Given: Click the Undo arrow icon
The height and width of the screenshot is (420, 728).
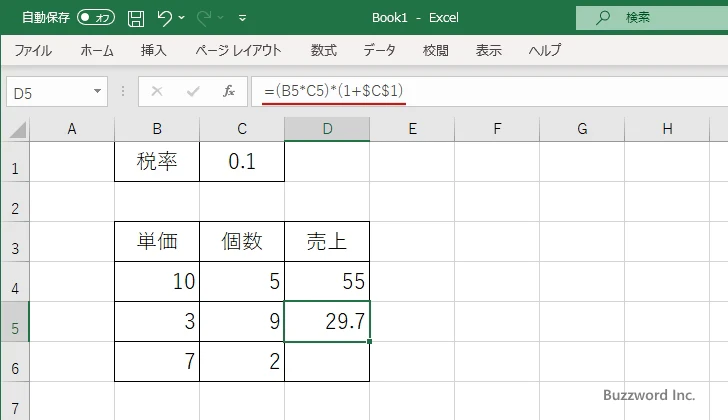Looking at the screenshot, I should (x=166, y=17).
